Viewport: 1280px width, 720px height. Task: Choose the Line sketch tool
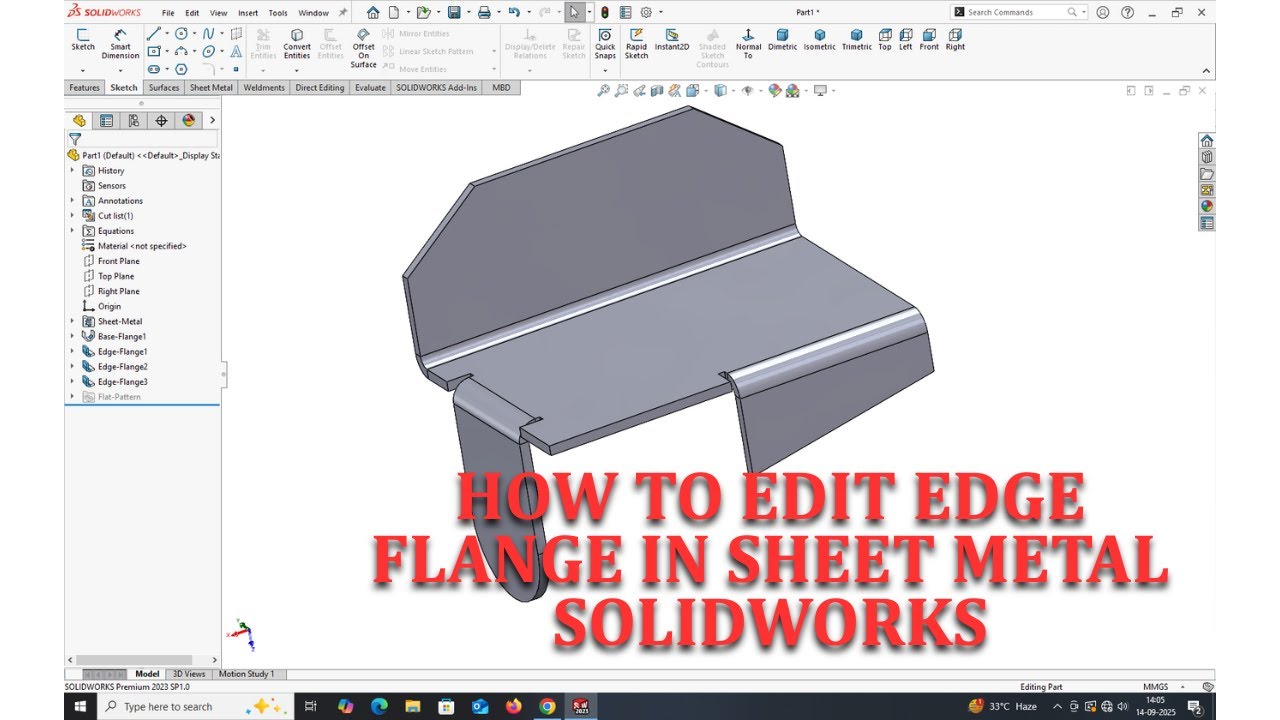(153, 34)
